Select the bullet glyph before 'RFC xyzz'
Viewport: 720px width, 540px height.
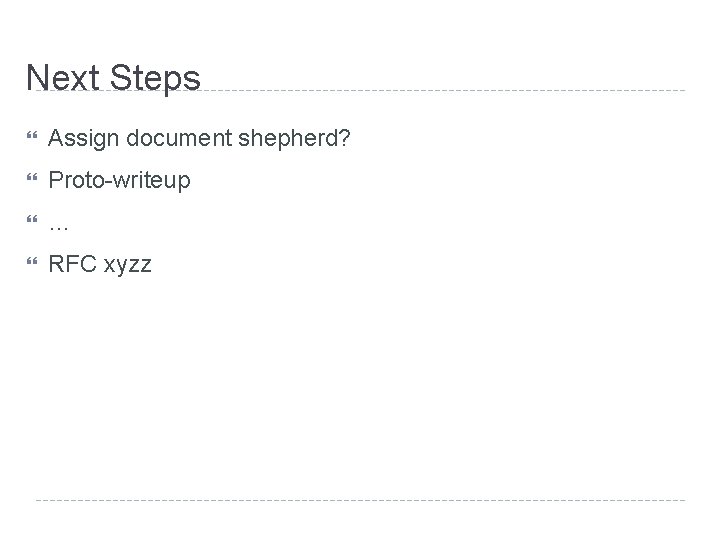pyautogui.click(x=32, y=265)
